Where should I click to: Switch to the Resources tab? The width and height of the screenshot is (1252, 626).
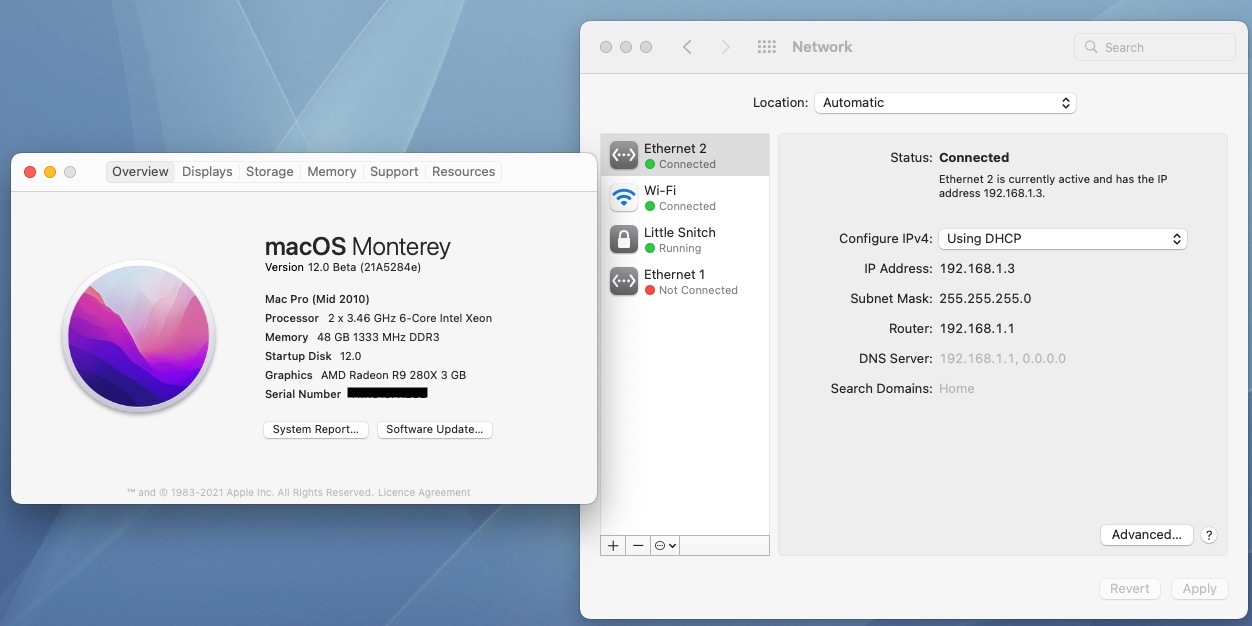[x=464, y=172]
